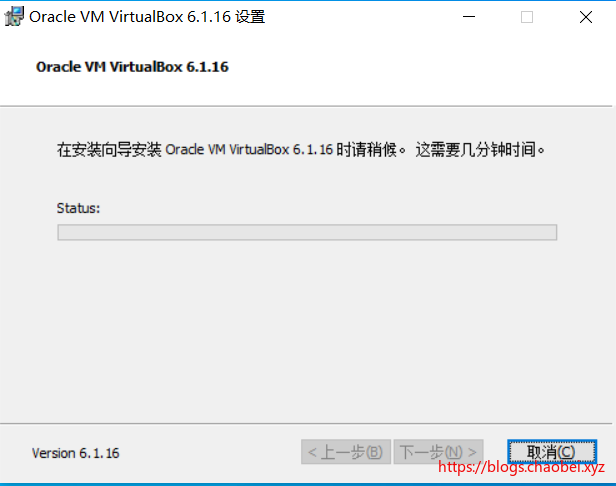Image resolution: width=616 pixels, height=486 pixels.
Task: Cancel the installation with 取消(C)
Action: pyautogui.click(x=552, y=452)
